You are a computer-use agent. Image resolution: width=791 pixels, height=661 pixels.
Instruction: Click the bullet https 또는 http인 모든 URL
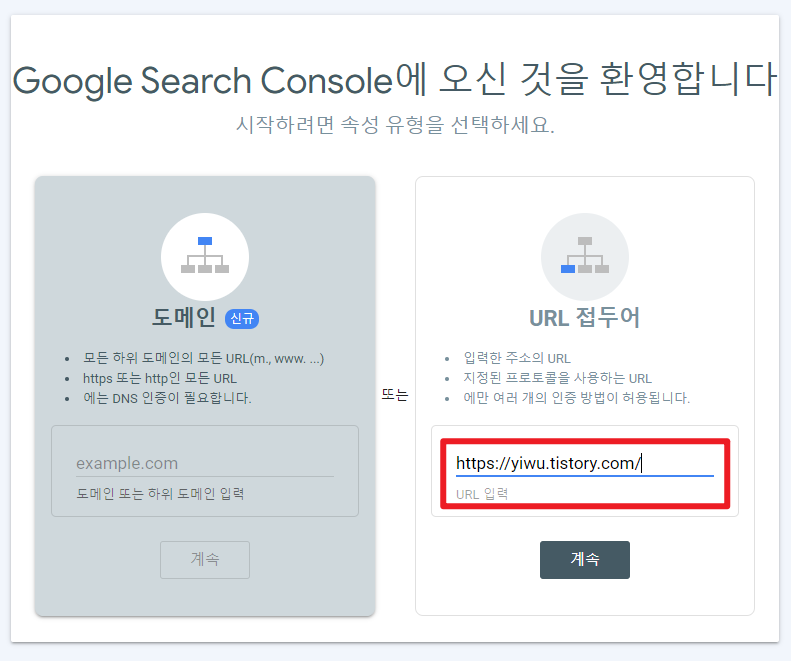coord(159,378)
